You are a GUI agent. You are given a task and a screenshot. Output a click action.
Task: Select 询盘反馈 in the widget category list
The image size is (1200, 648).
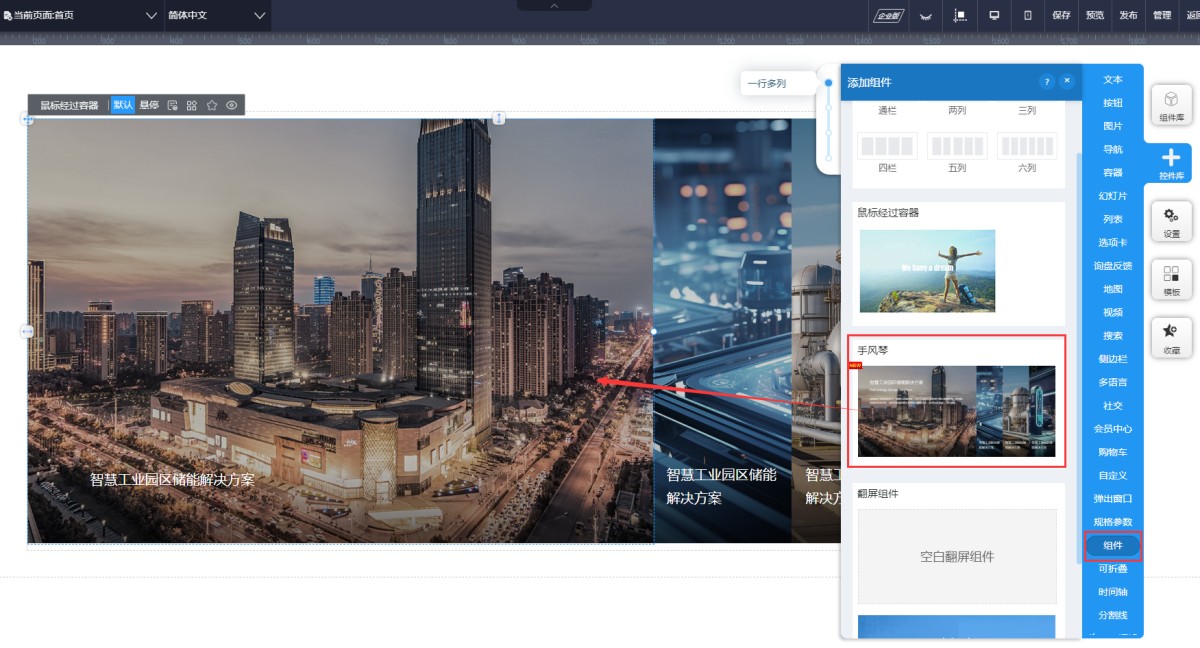(1113, 266)
